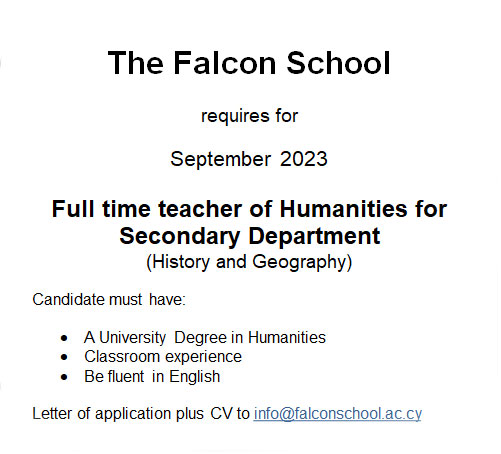Click the word 'Humanities' in the bold title
Image resolution: width=501 pixels, height=454 pixels.
click(343, 209)
